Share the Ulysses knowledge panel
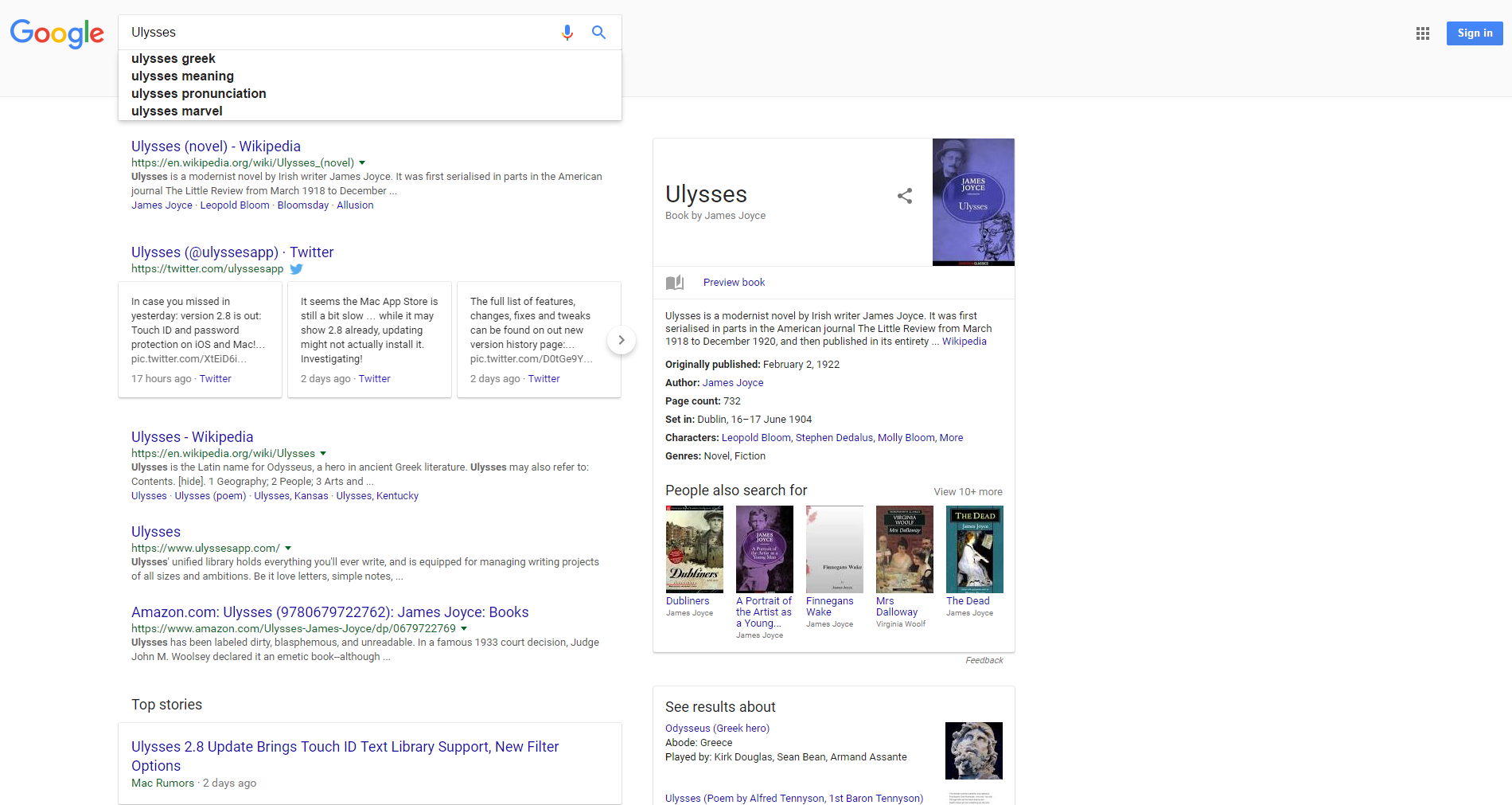1512x805 pixels. tap(905, 196)
